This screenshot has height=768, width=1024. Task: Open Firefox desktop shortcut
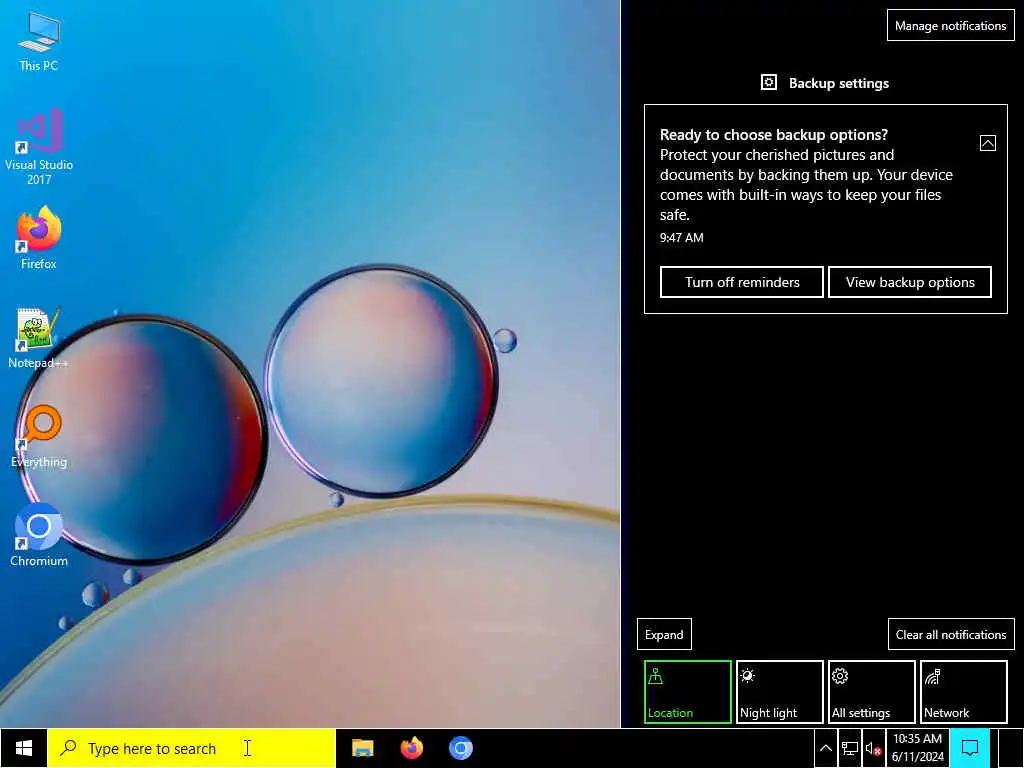click(x=39, y=238)
